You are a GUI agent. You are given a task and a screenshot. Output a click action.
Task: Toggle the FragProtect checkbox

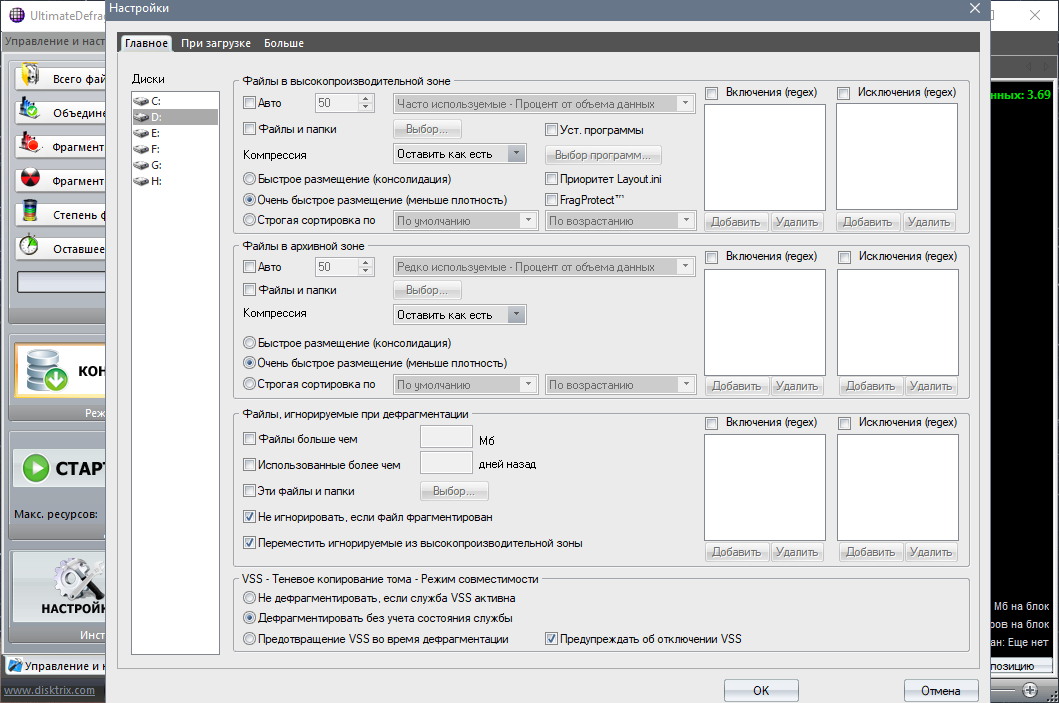pyautogui.click(x=551, y=199)
